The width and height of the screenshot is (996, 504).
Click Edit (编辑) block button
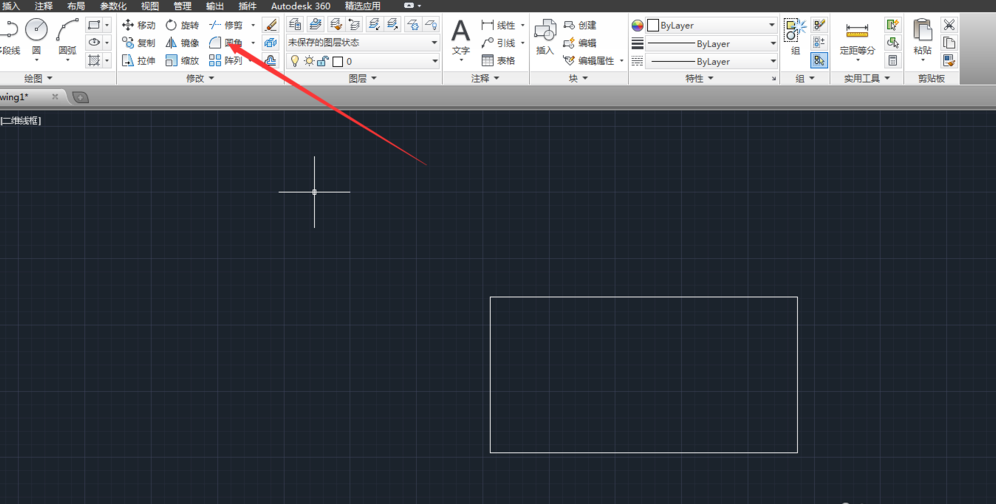coord(580,43)
